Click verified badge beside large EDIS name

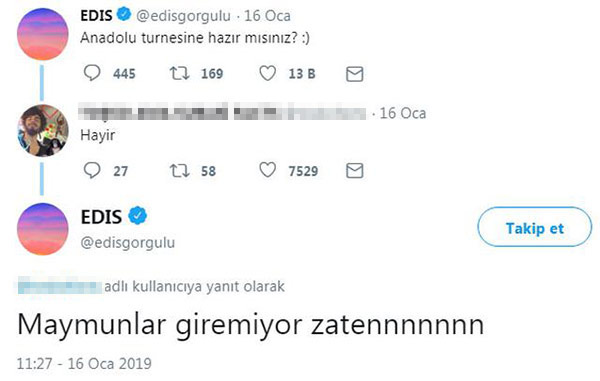point(138,216)
